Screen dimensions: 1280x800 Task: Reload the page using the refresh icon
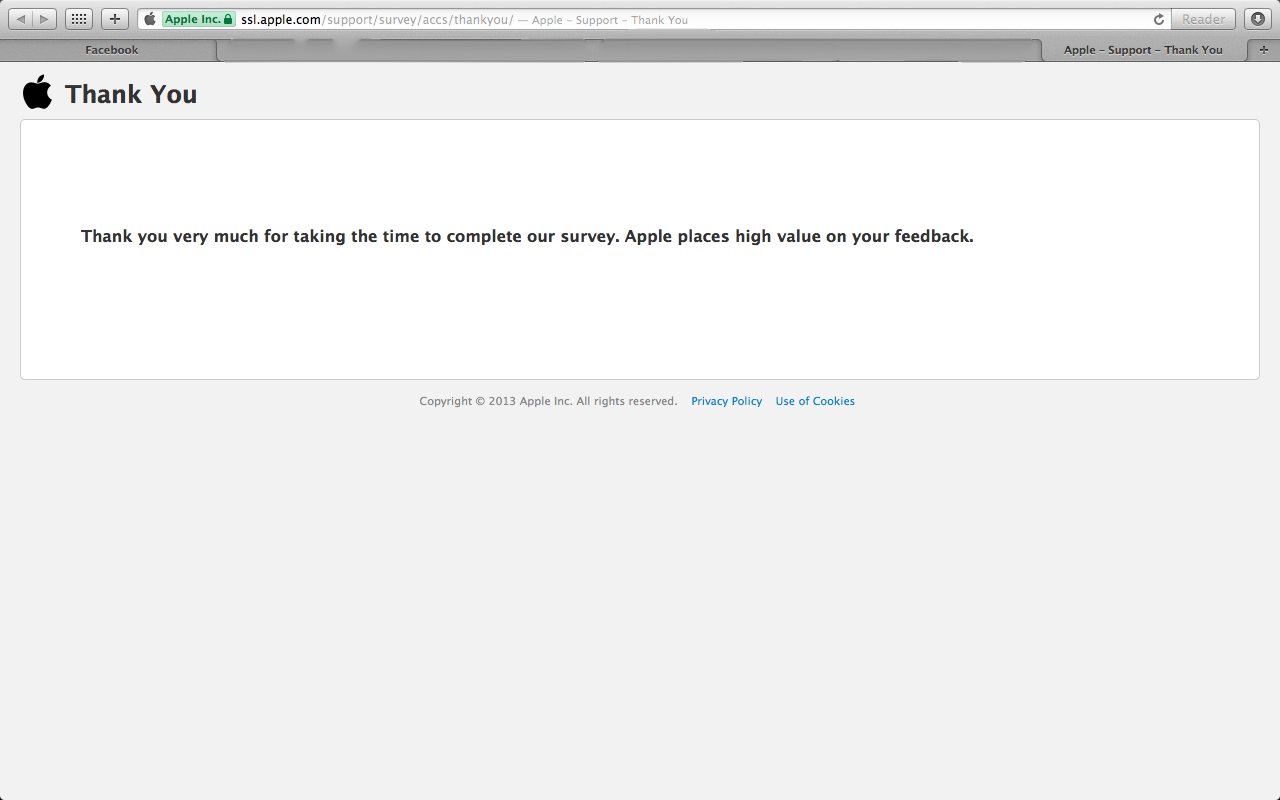pos(1159,19)
